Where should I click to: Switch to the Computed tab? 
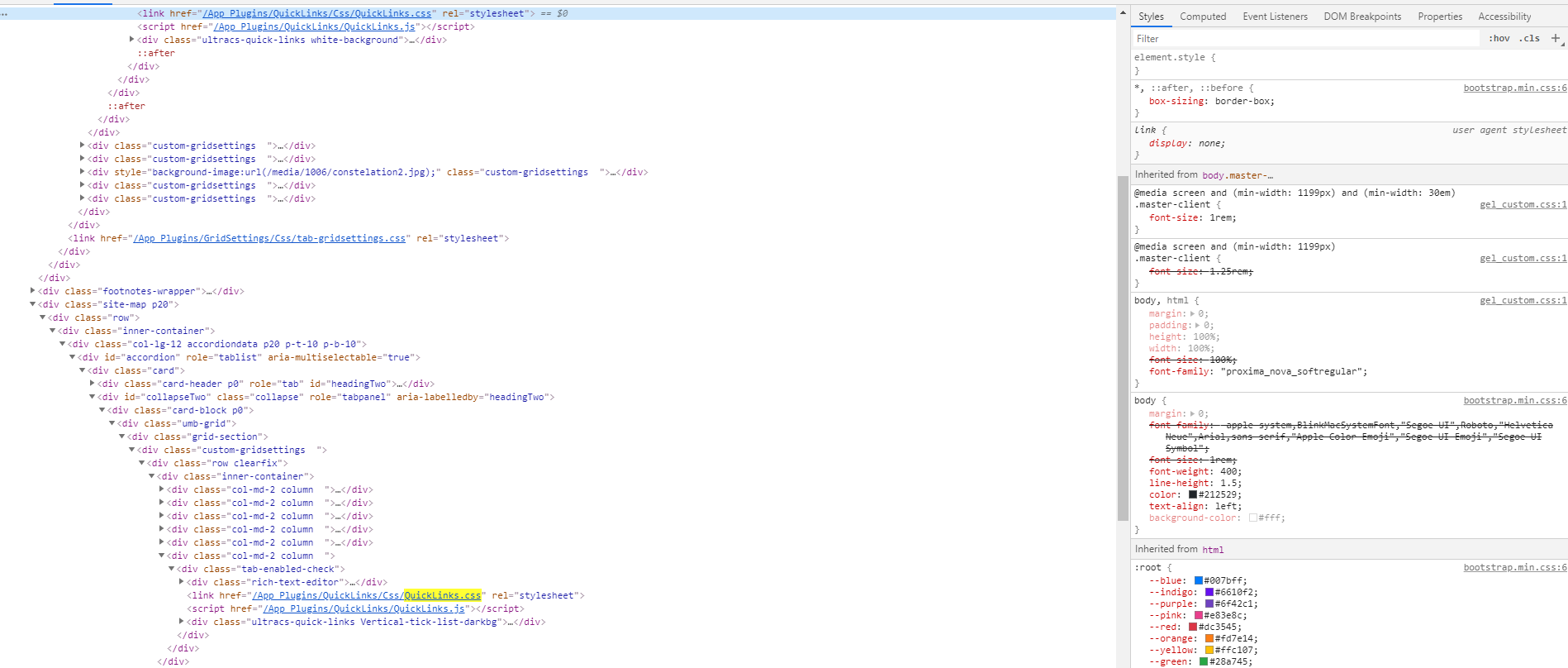point(1203,17)
